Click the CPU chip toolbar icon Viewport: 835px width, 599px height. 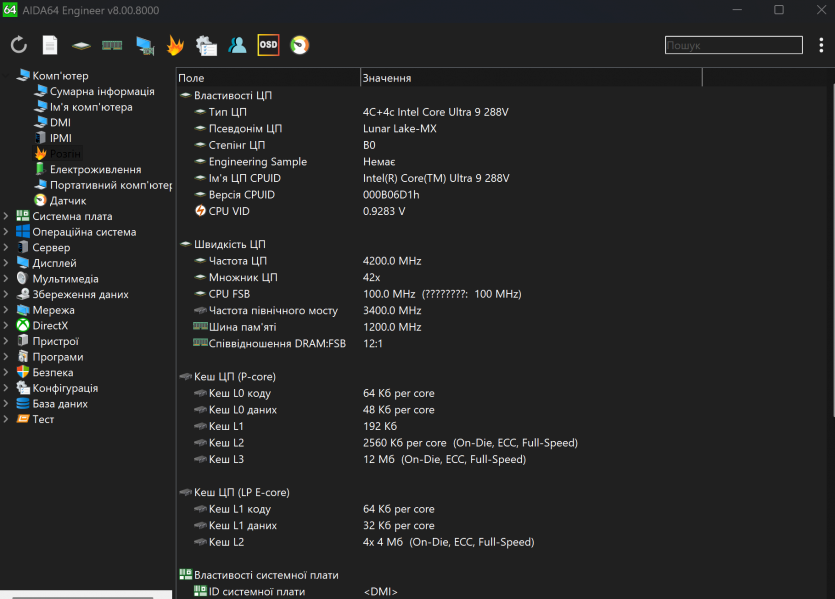pyautogui.click(x=81, y=45)
